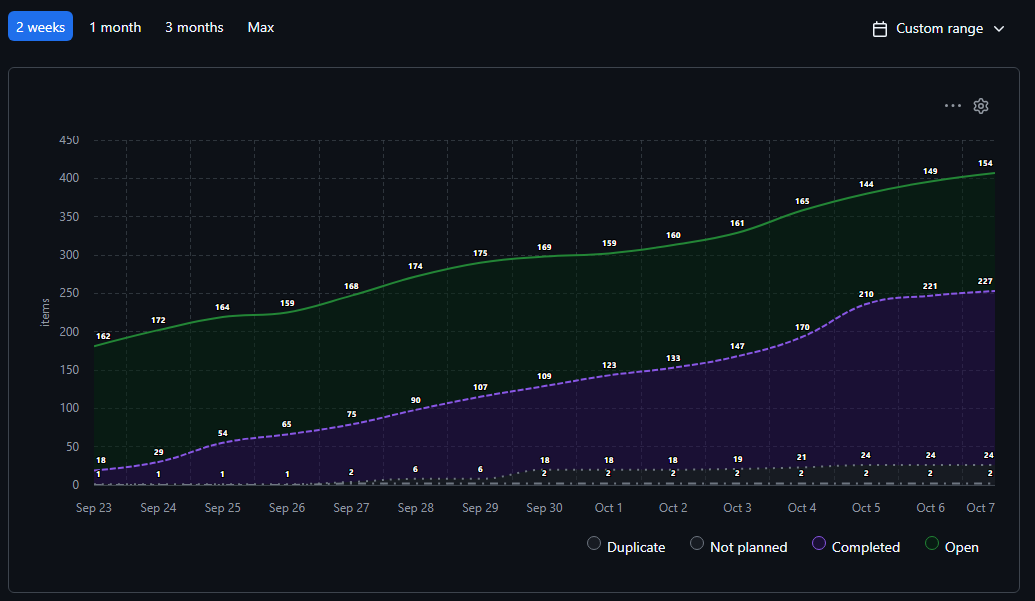Click the Completed data label 90
This screenshot has height=601, width=1035.
[416, 400]
